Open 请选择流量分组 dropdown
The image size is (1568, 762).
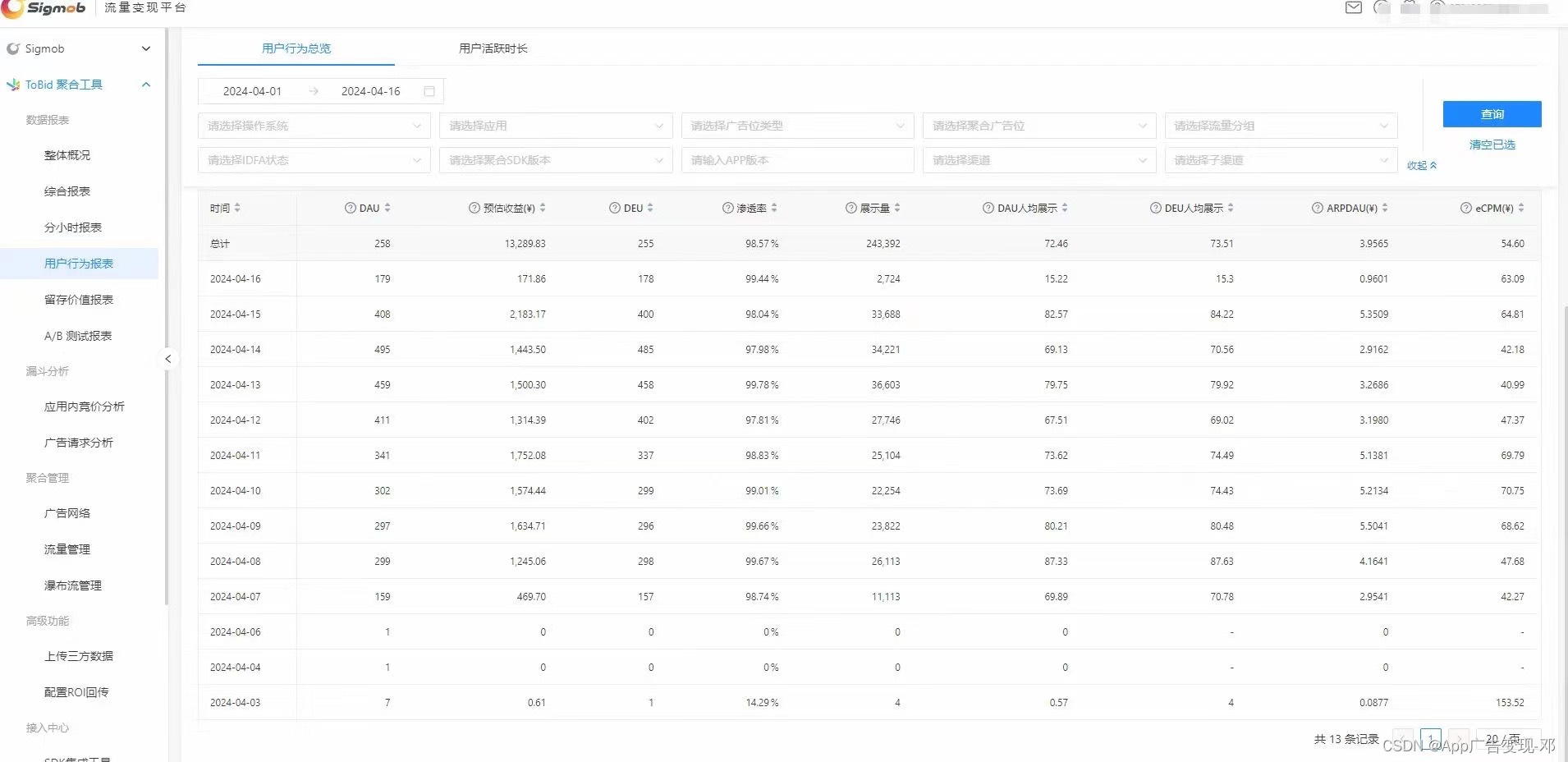coord(1281,126)
